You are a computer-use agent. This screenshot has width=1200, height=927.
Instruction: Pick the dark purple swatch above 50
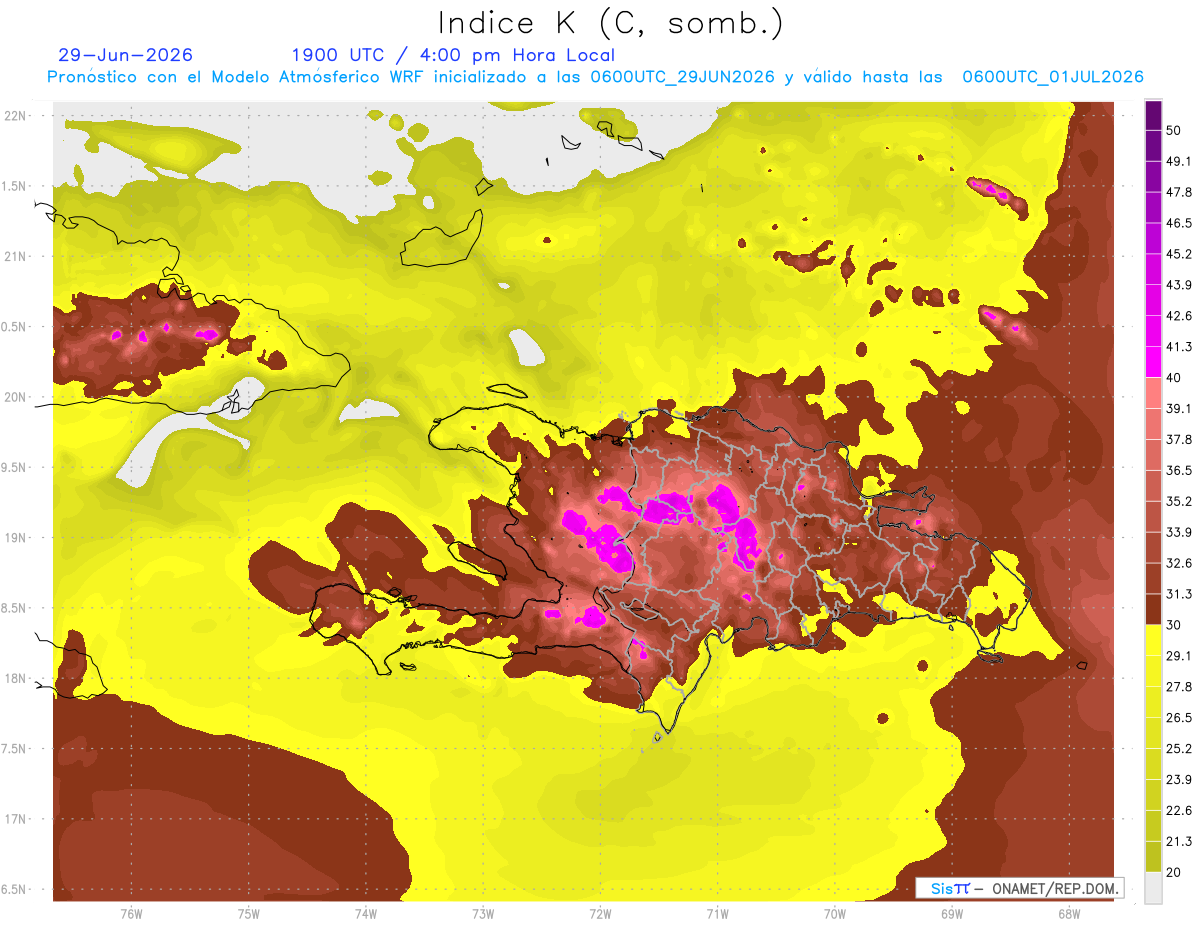(x=1153, y=115)
